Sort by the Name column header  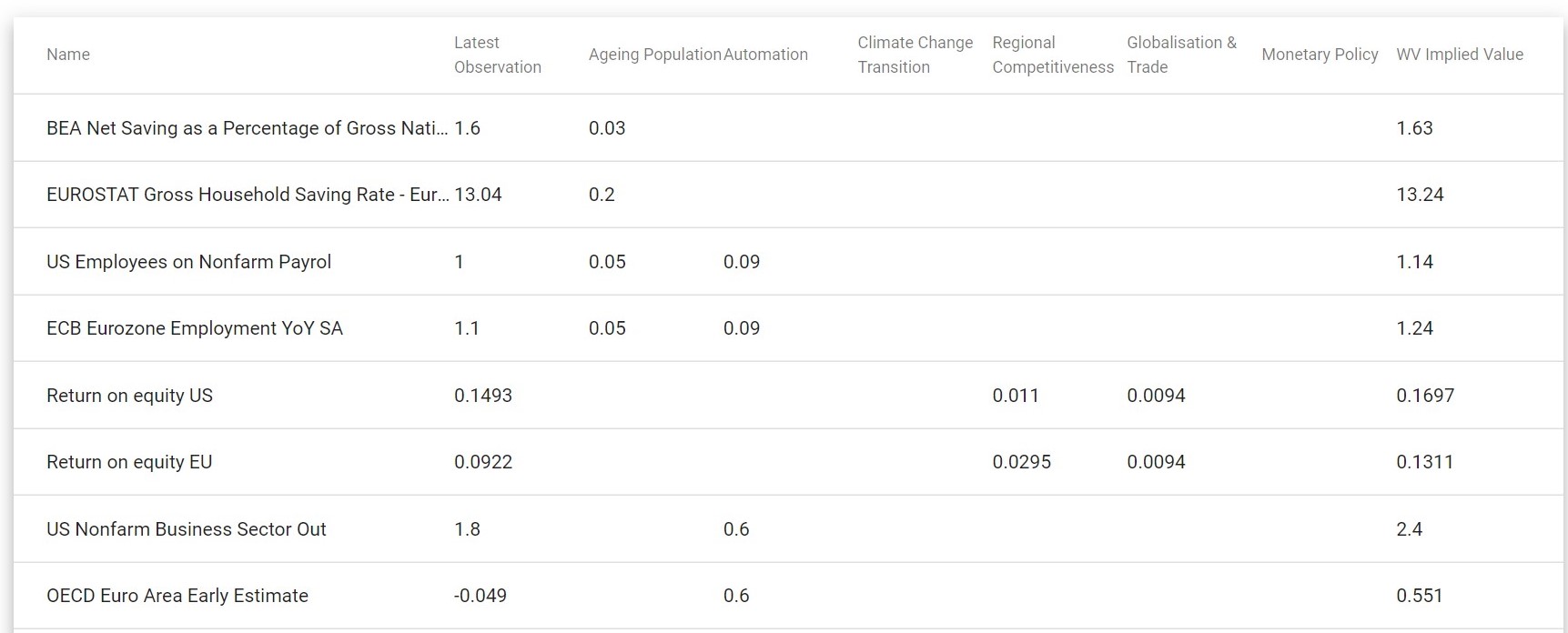click(68, 55)
